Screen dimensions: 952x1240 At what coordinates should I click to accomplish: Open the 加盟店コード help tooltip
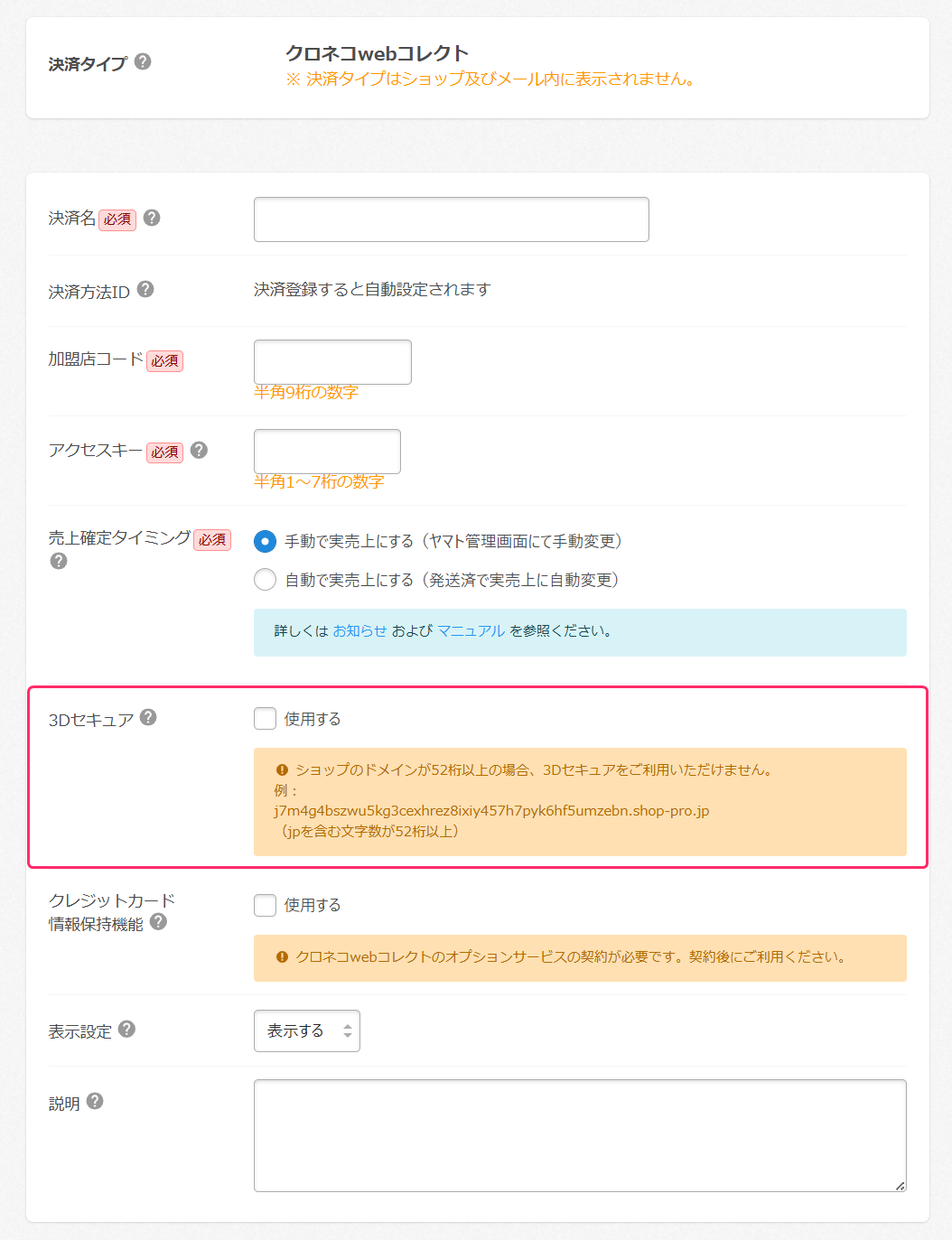200,360
